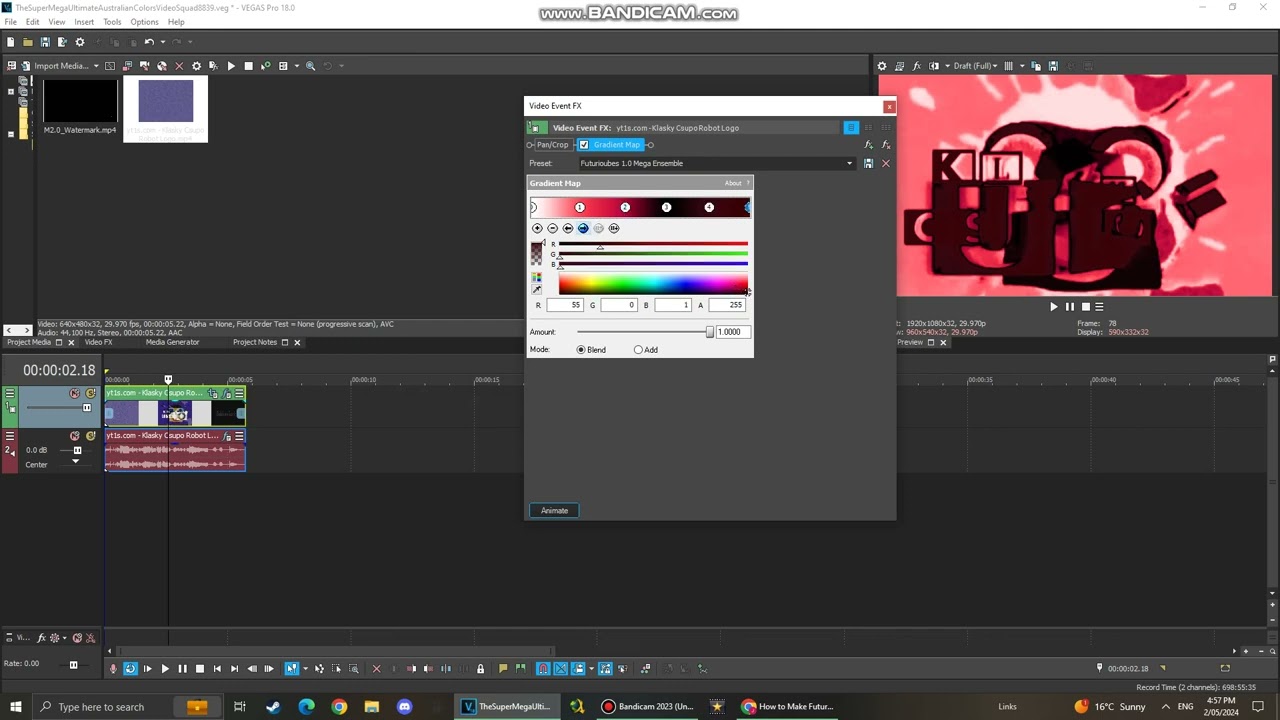Toggle loop playback in the transport
1280x720 pixels.
tap(130, 669)
